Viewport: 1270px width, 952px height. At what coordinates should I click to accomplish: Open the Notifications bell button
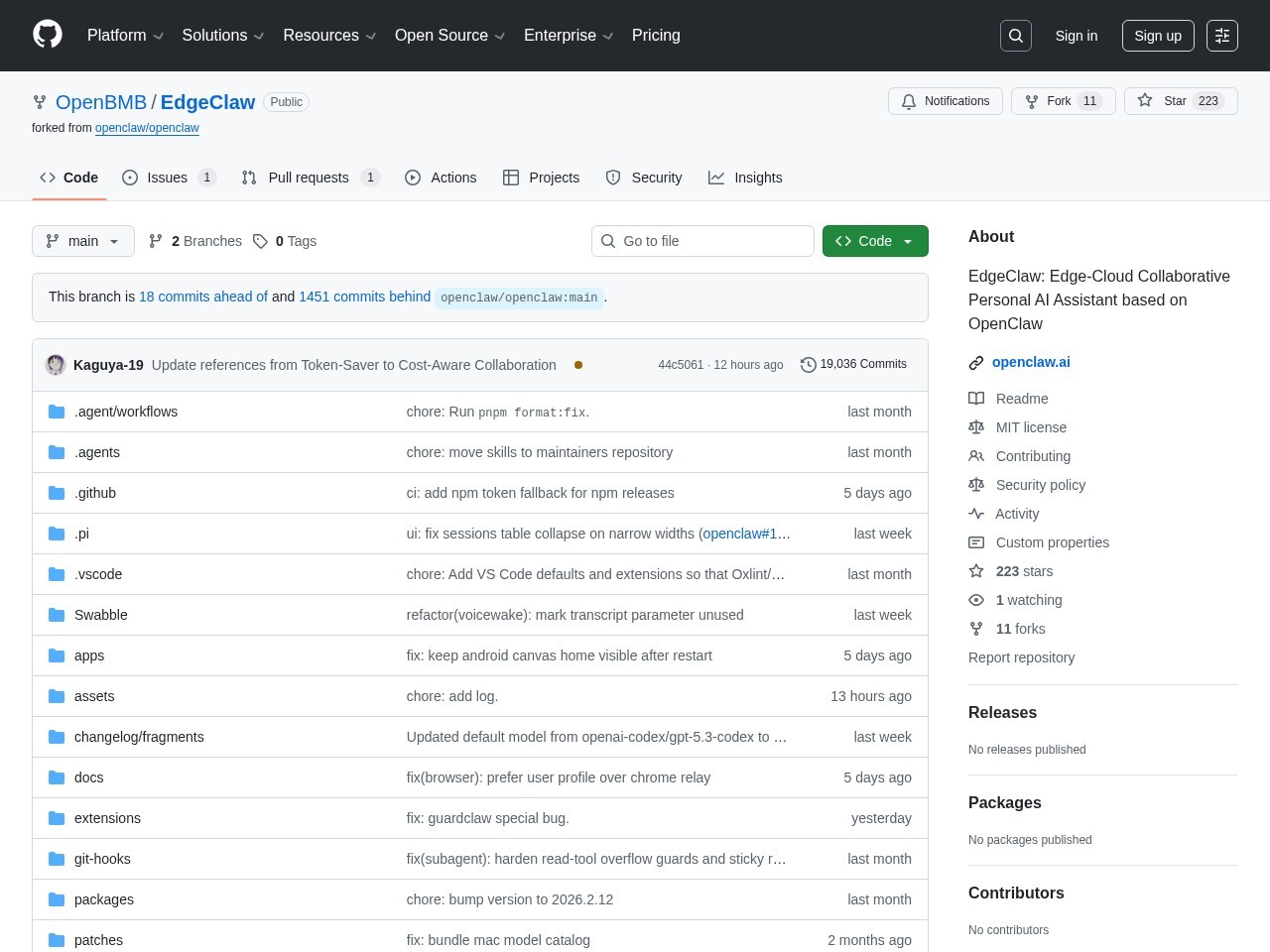(946, 101)
